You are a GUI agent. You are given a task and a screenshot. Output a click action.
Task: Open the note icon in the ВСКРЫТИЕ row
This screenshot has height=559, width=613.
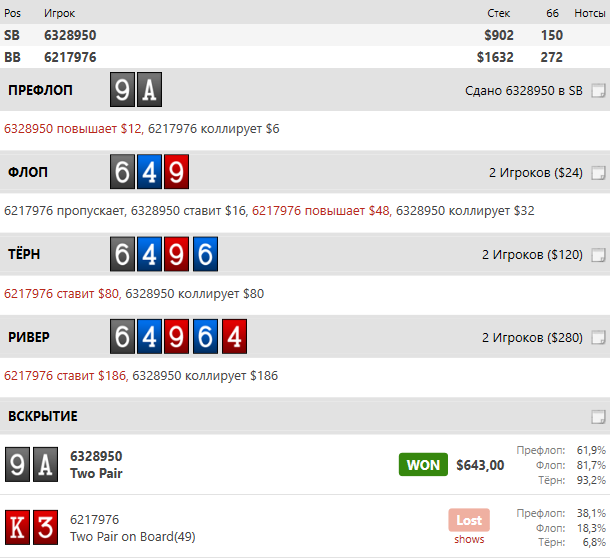point(598,417)
